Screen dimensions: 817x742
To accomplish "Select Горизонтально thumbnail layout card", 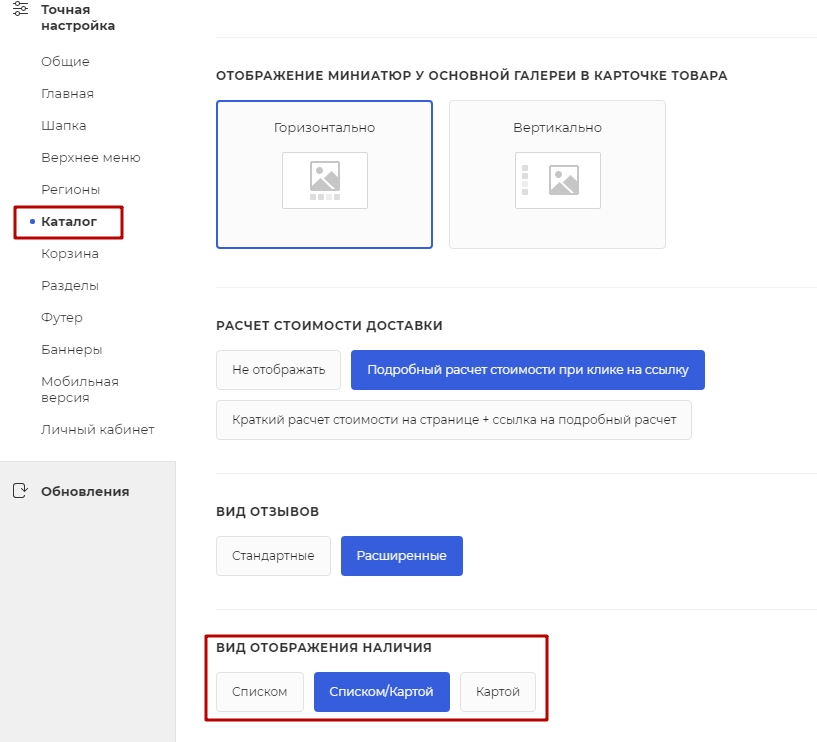I will point(324,175).
